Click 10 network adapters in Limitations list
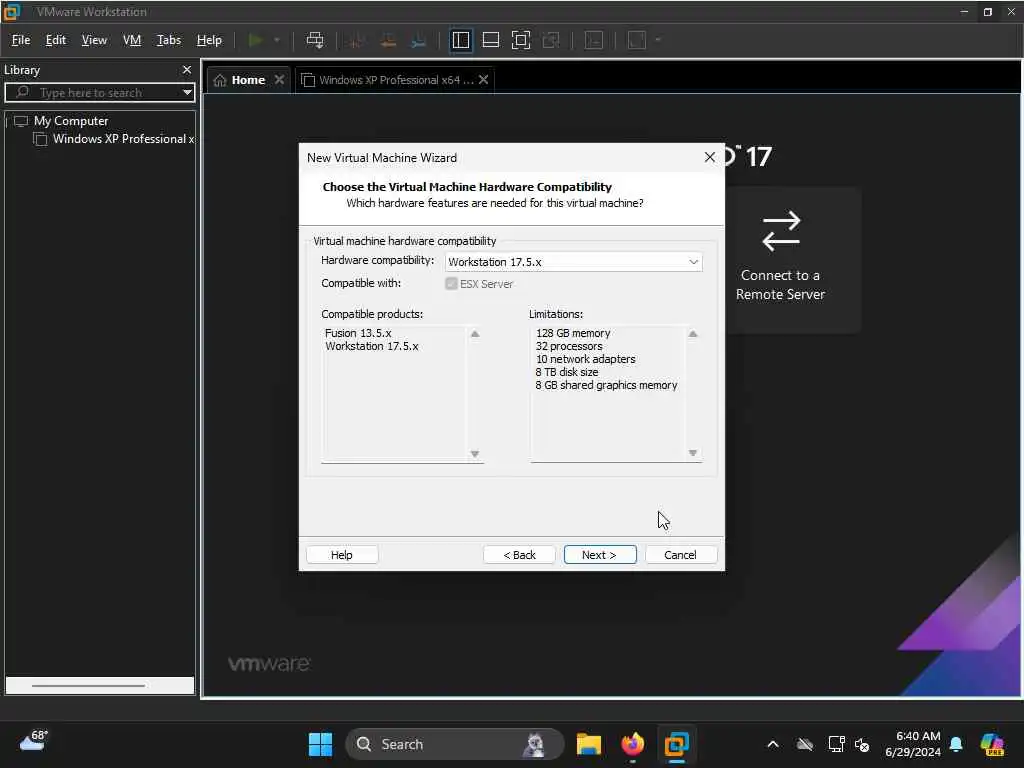 [x=585, y=359]
